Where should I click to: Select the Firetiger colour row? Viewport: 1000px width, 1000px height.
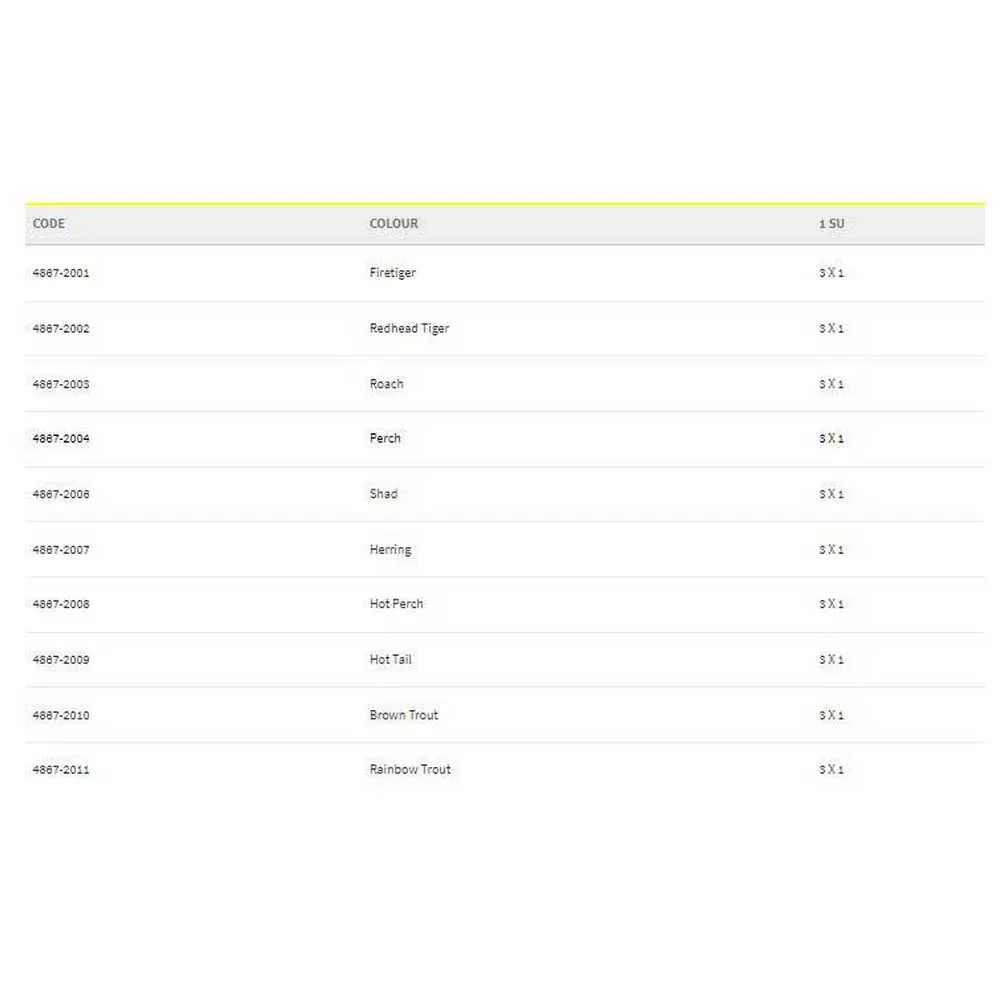(x=392, y=273)
